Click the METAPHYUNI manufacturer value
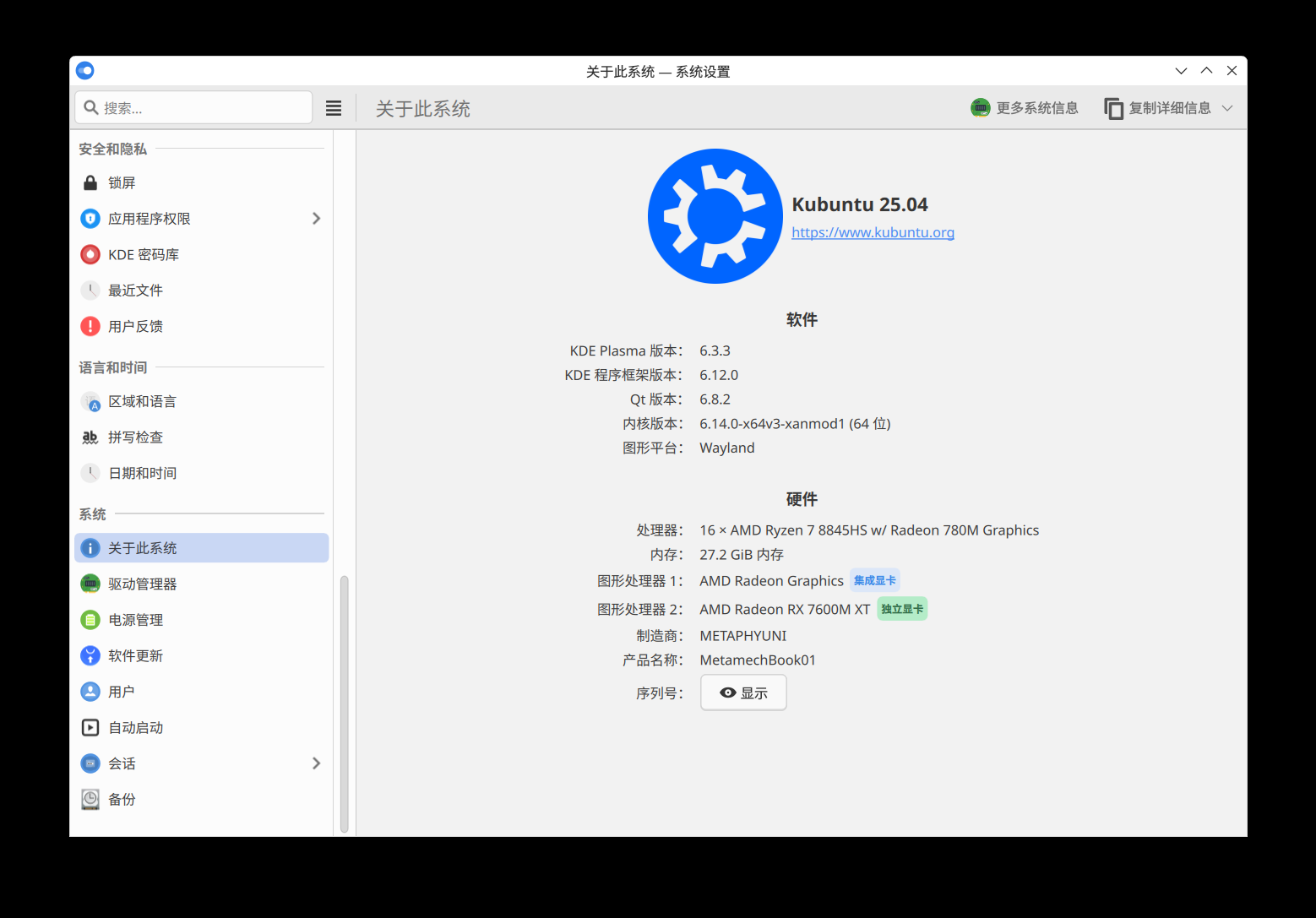The image size is (1316, 918). pyautogui.click(x=743, y=636)
